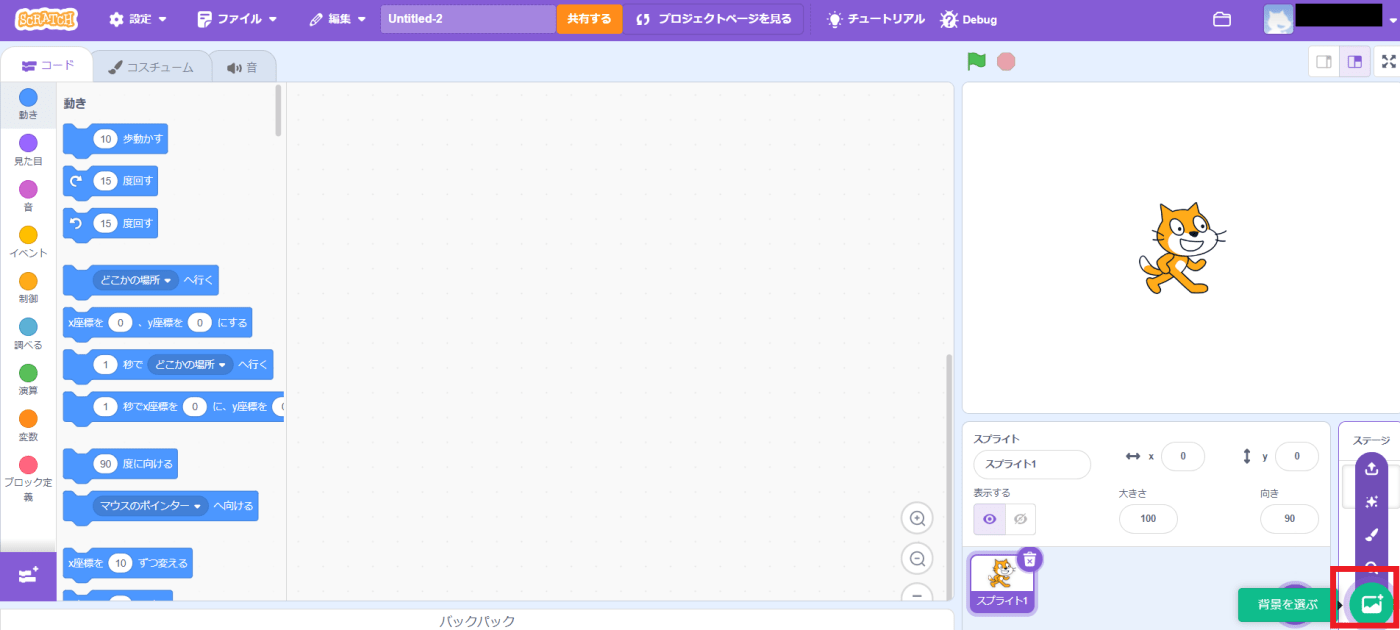Open the バックパック bar
Screen dimensions: 1400x630
click(x=477, y=620)
